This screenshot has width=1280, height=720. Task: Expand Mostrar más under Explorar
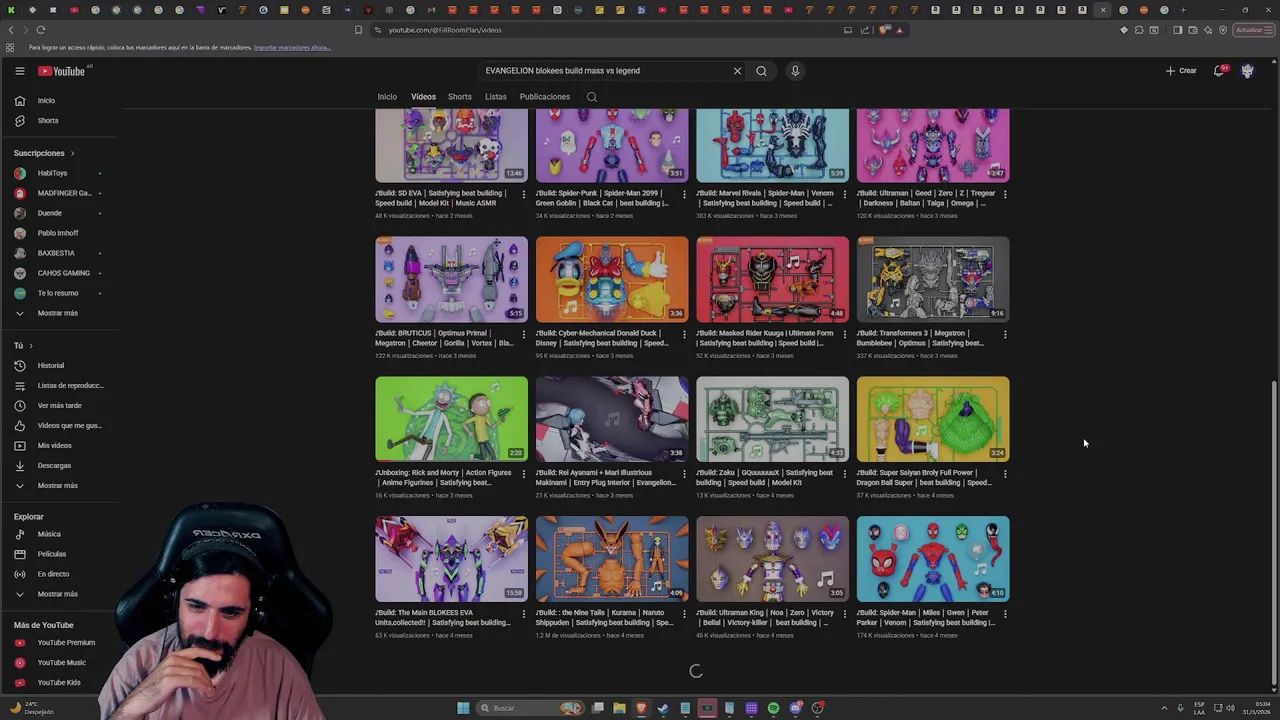pyautogui.click(x=60, y=594)
